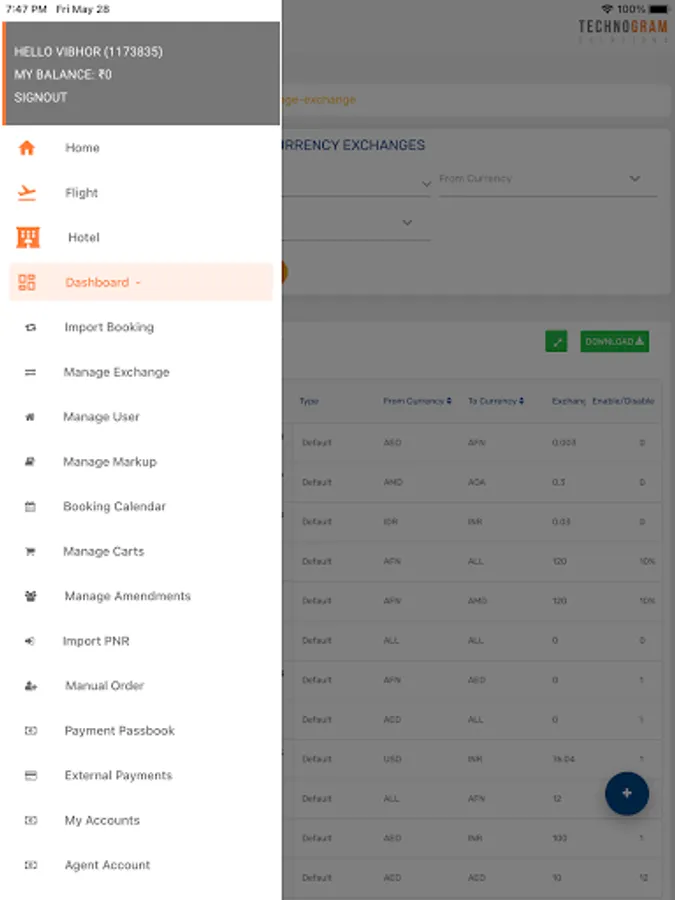Click the Agent Account icon

[x=30, y=865]
